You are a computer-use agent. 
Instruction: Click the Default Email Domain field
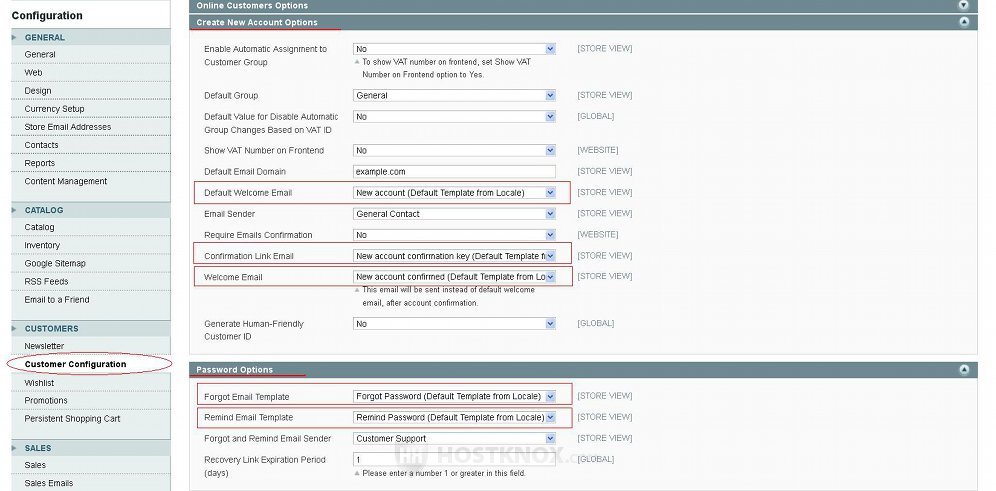tap(454, 172)
